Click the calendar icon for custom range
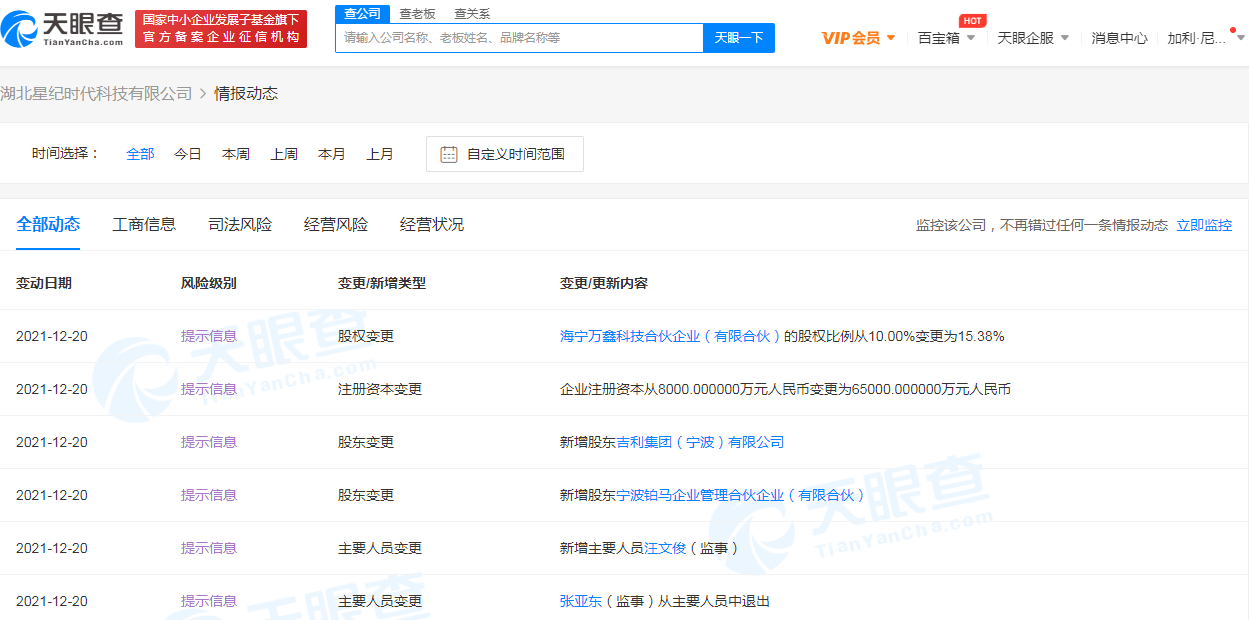1249x620 pixels. (x=449, y=154)
